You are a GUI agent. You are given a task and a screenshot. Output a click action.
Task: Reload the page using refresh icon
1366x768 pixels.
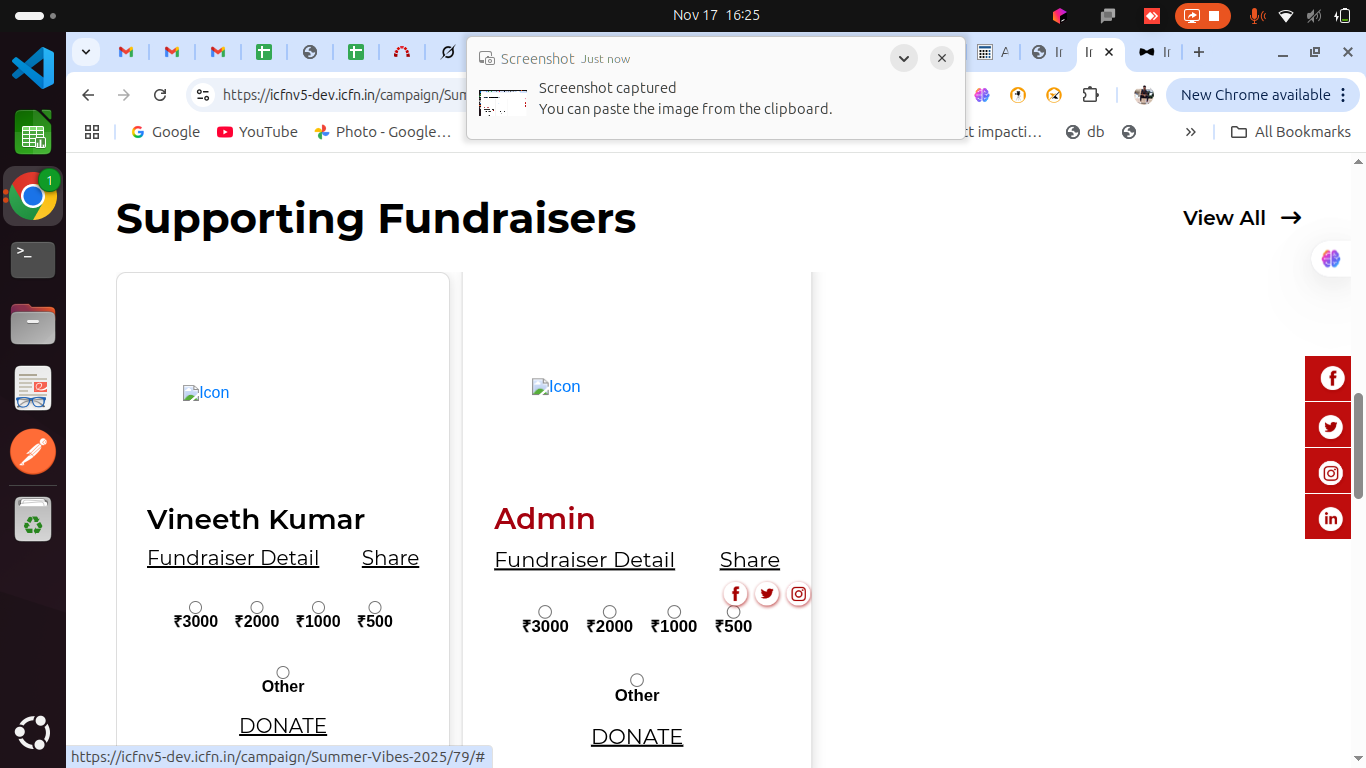coord(160,95)
